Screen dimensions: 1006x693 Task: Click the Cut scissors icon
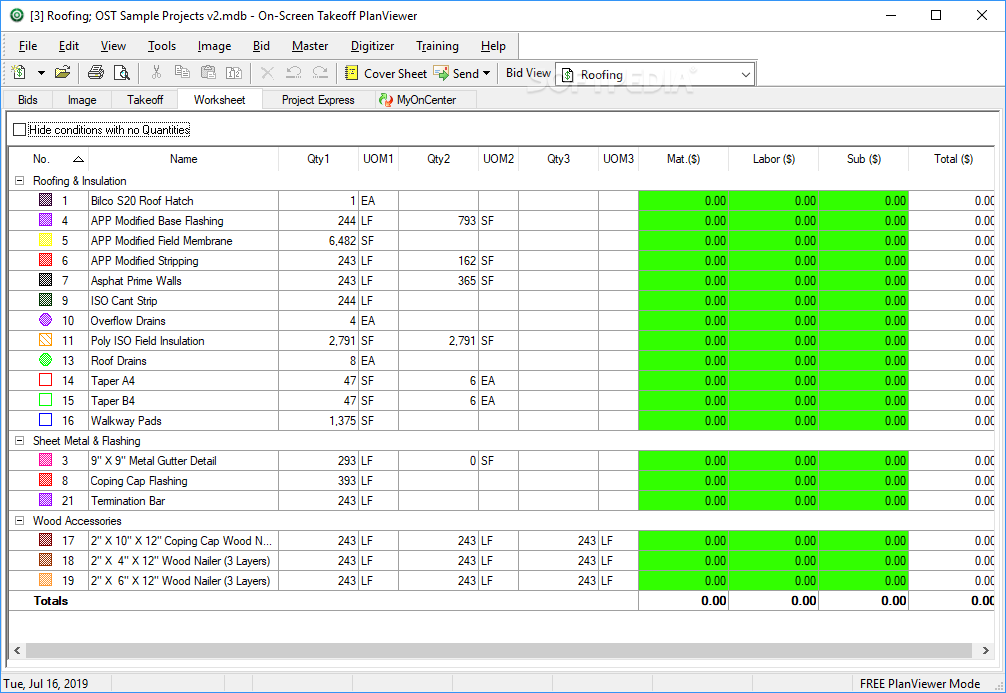[156, 73]
